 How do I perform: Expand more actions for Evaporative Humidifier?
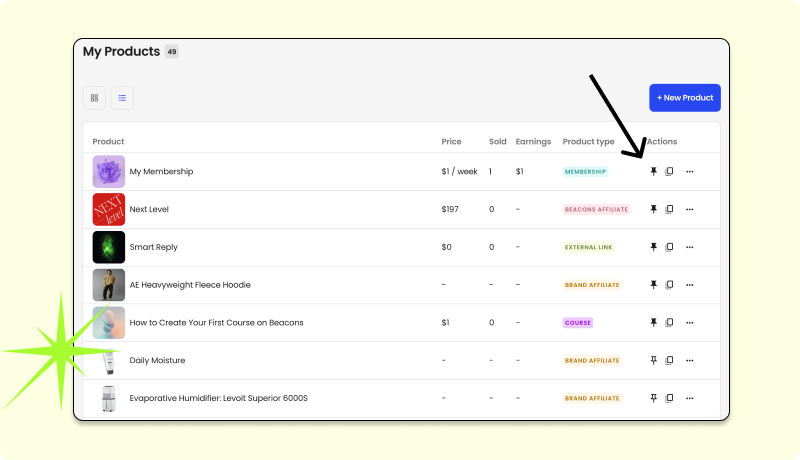pos(689,398)
